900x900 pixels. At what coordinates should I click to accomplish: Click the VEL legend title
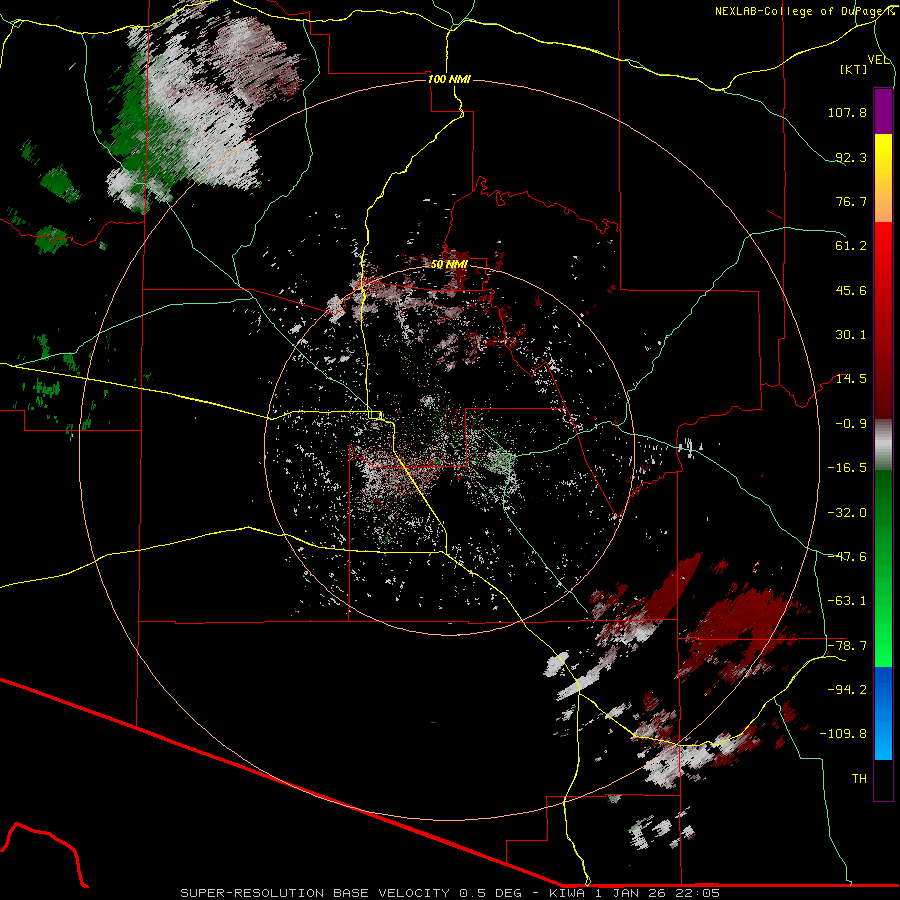click(878, 60)
